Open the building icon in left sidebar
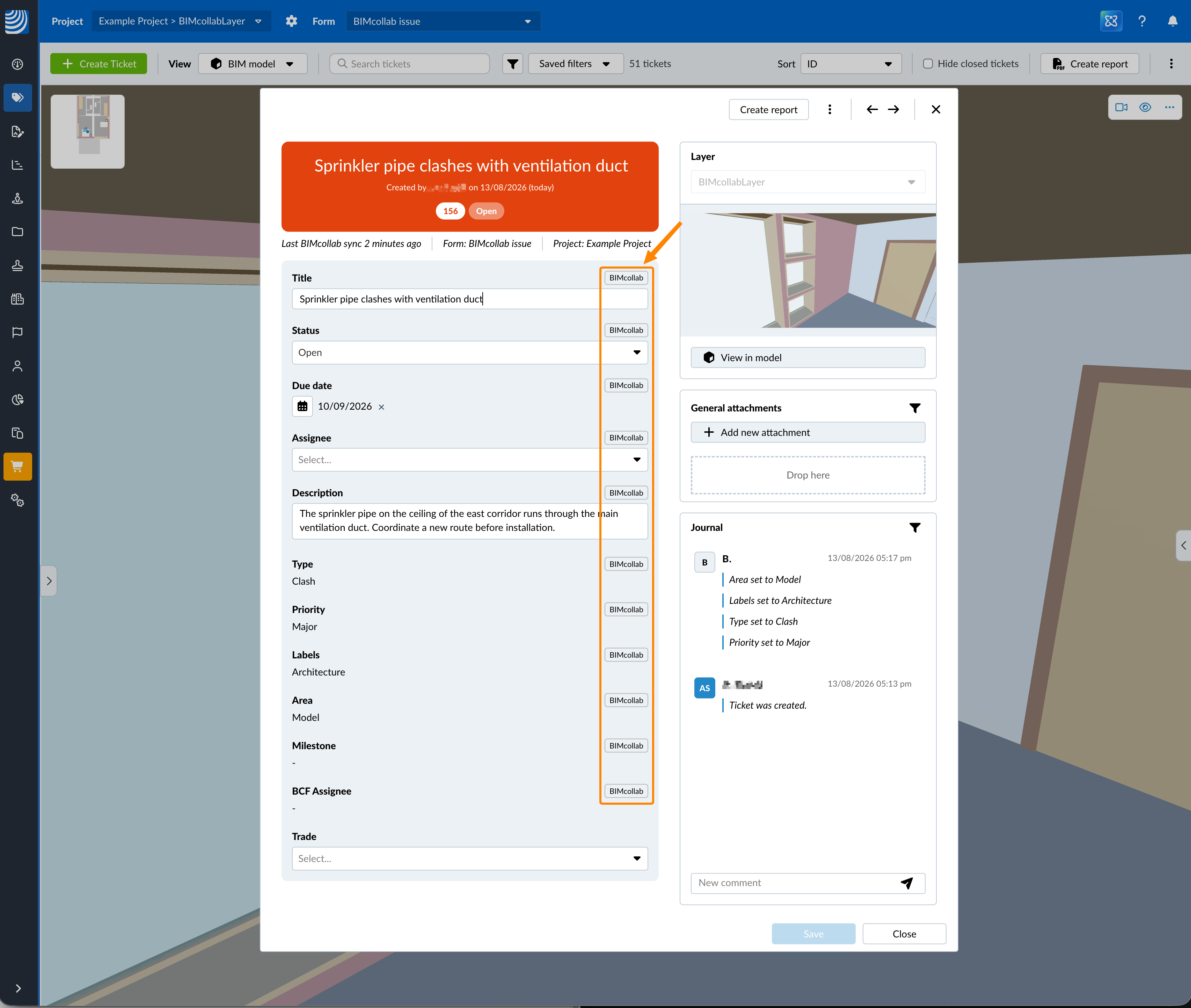 pyautogui.click(x=18, y=299)
